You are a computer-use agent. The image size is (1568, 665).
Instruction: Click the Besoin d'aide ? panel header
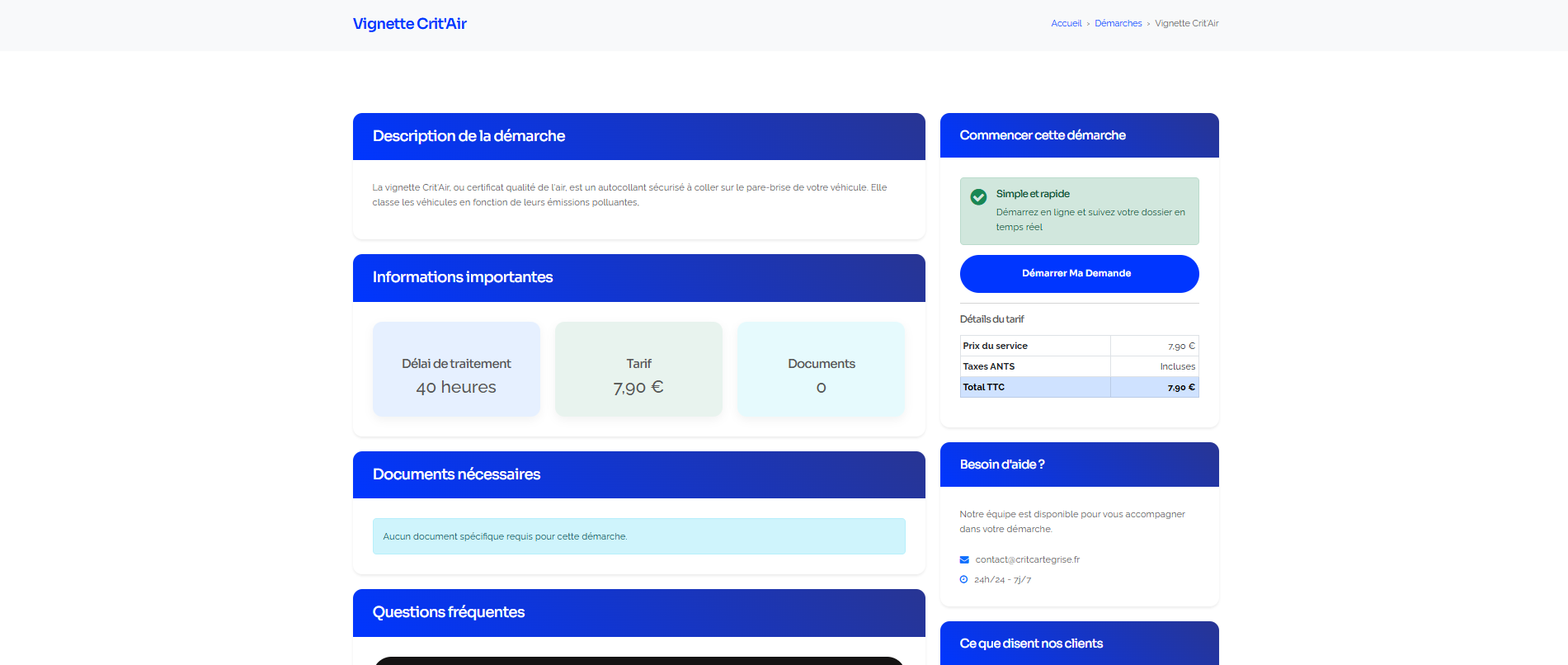coord(1078,465)
